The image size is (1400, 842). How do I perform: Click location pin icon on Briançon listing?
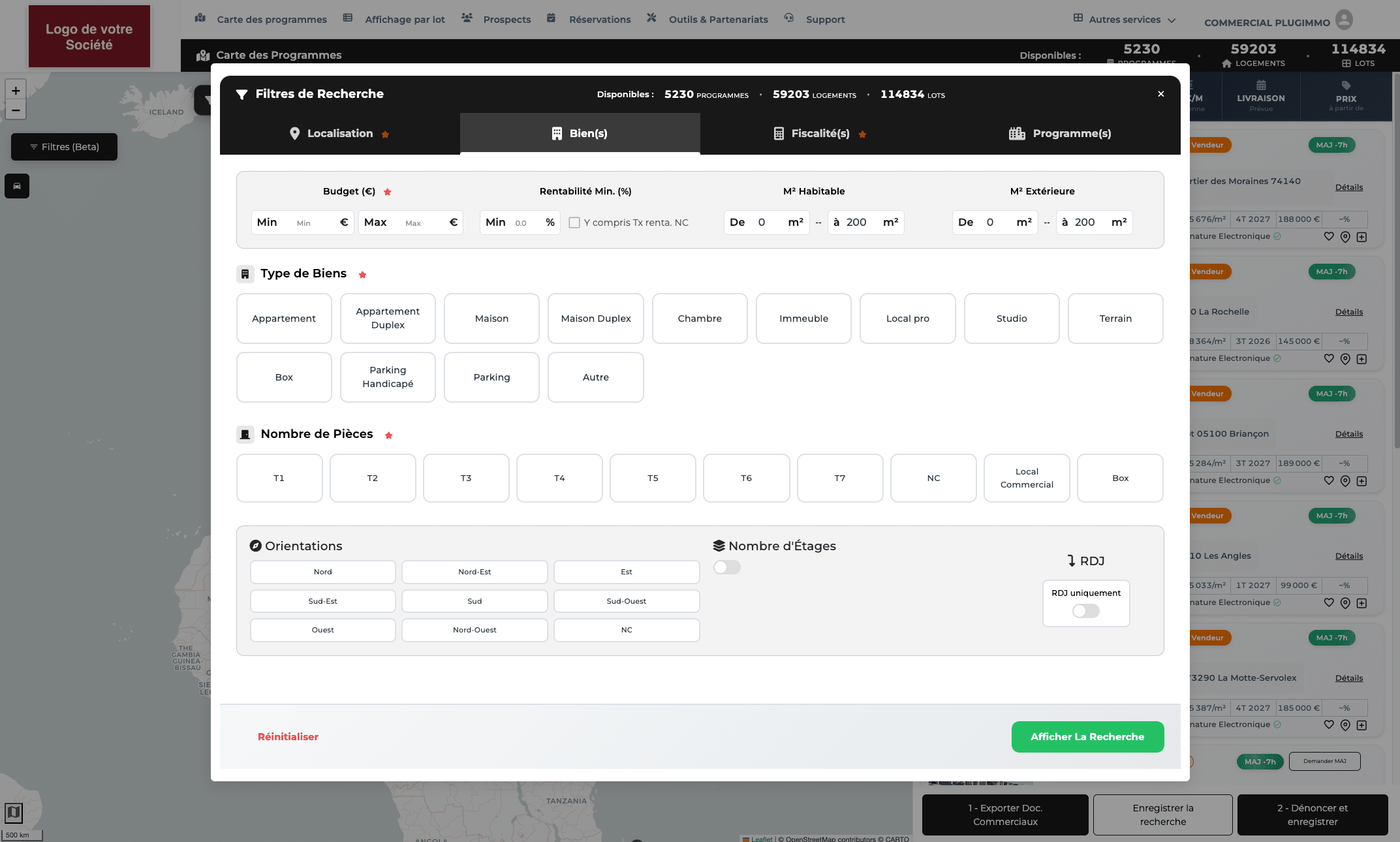pyautogui.click(x=1345, y=481)
